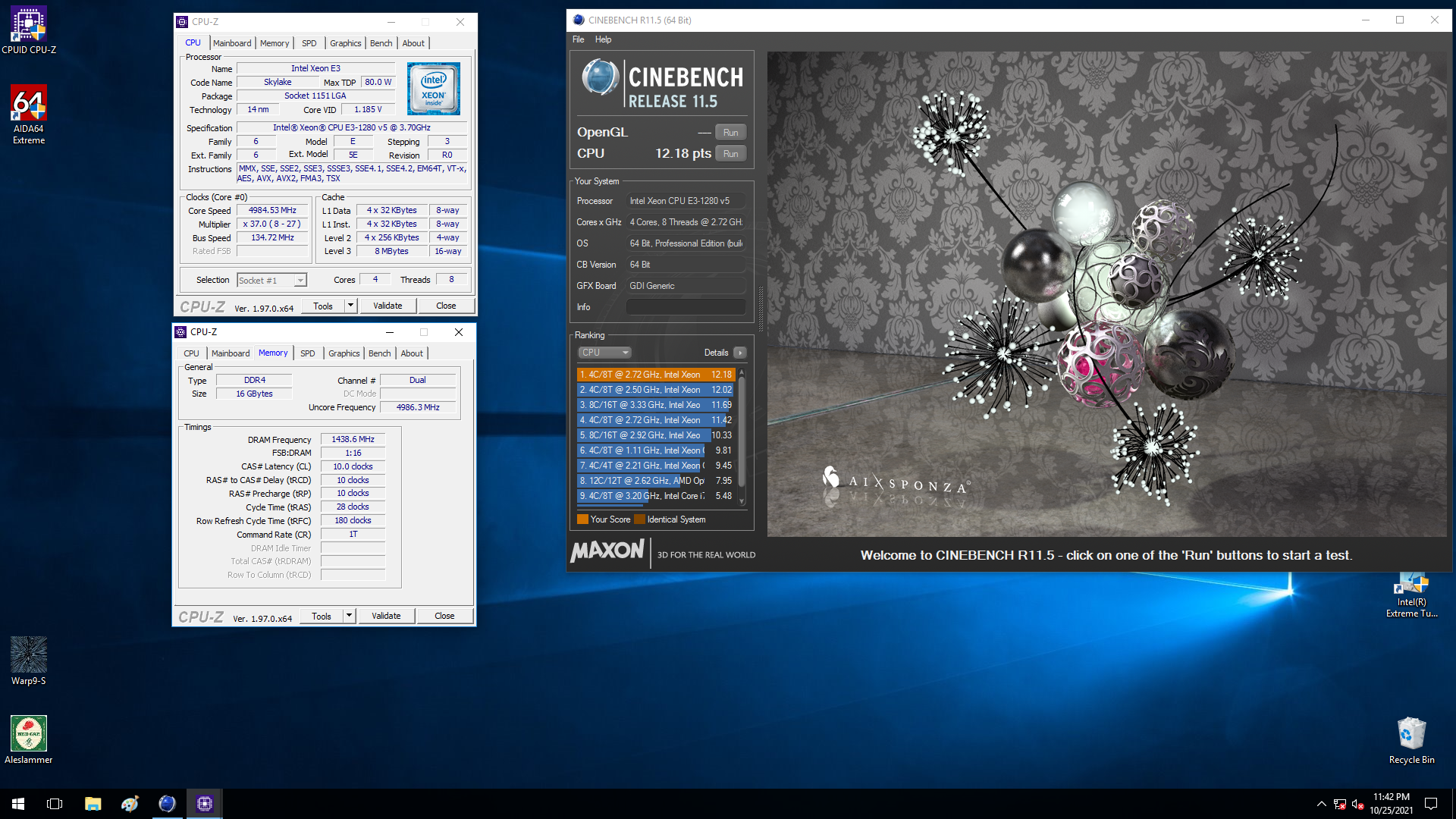This screenshot has height=819, width=1456.
Task: Click the taskbar clock showing 11:42 PM
Action: pyautogui.click(x=1391, y=804)
